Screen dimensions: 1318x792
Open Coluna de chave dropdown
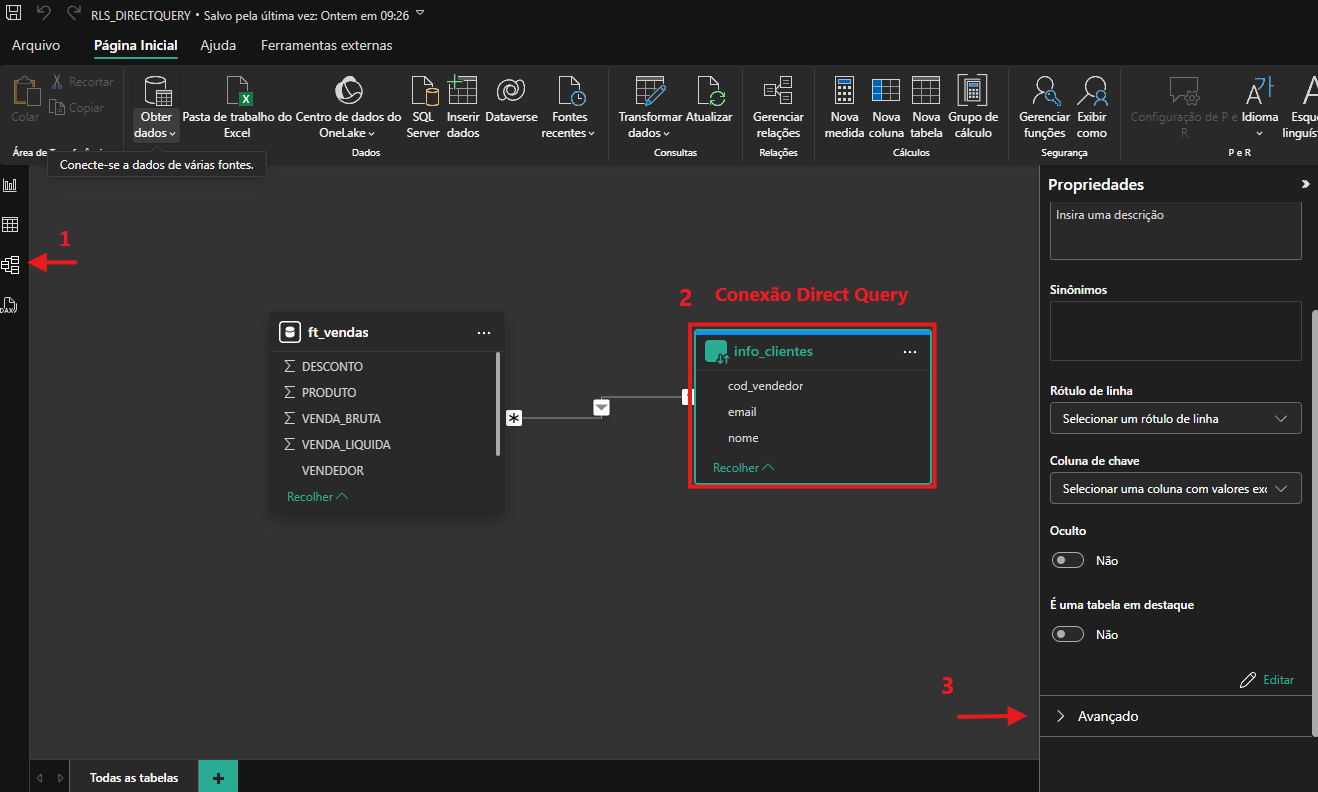click(x=1175, y=489)
